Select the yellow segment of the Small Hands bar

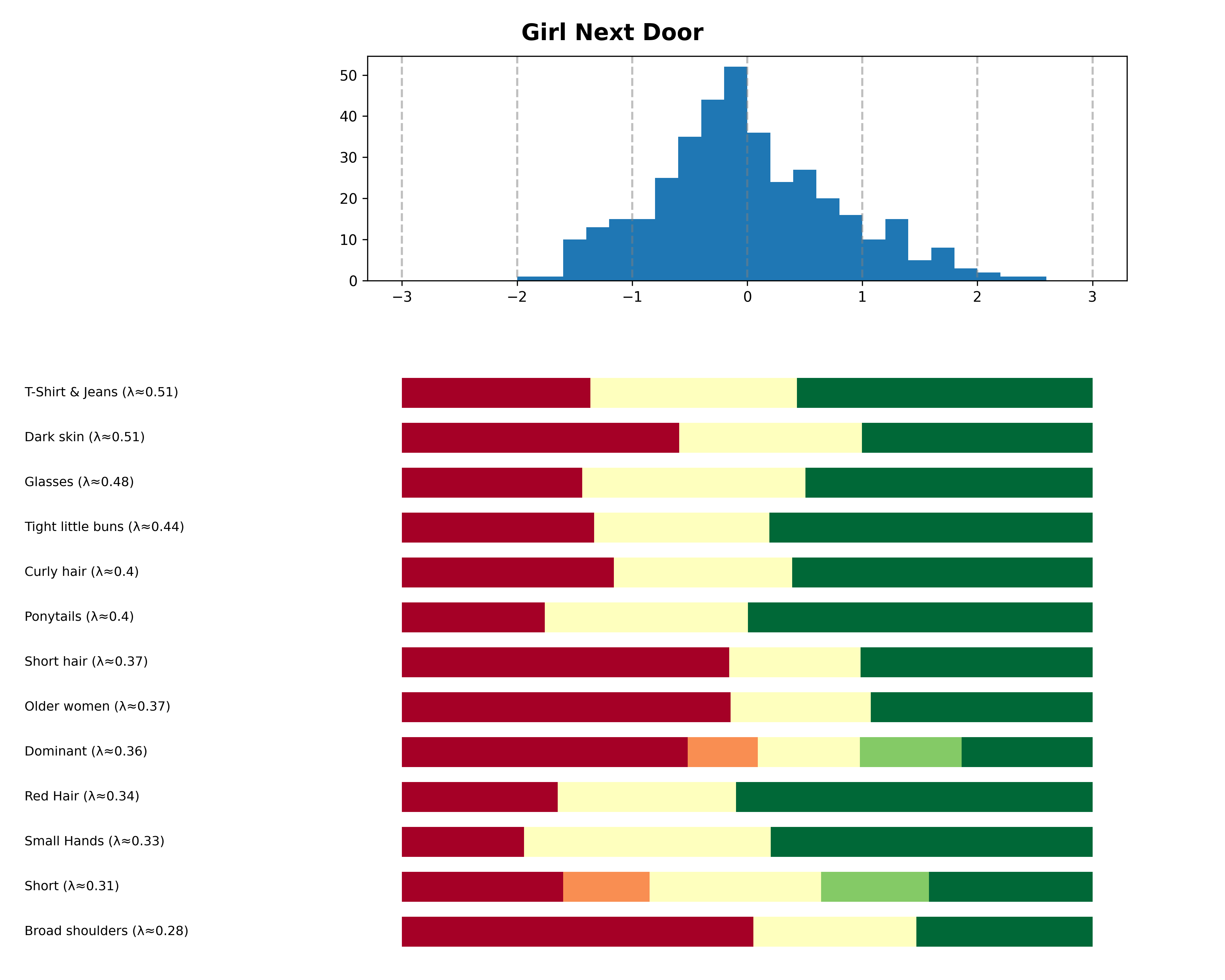pos(647,841)
